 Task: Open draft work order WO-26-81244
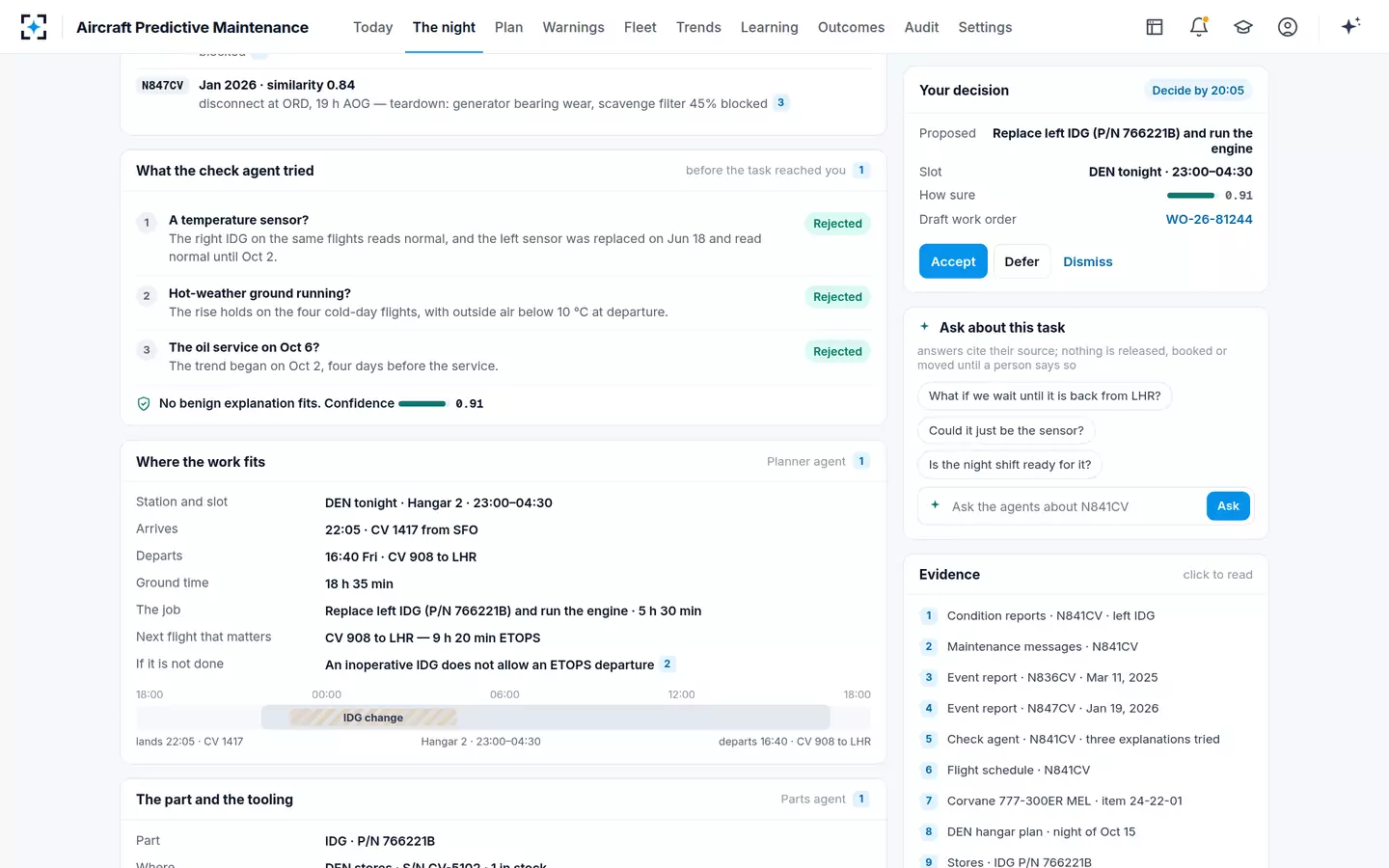click(1209, 220)
